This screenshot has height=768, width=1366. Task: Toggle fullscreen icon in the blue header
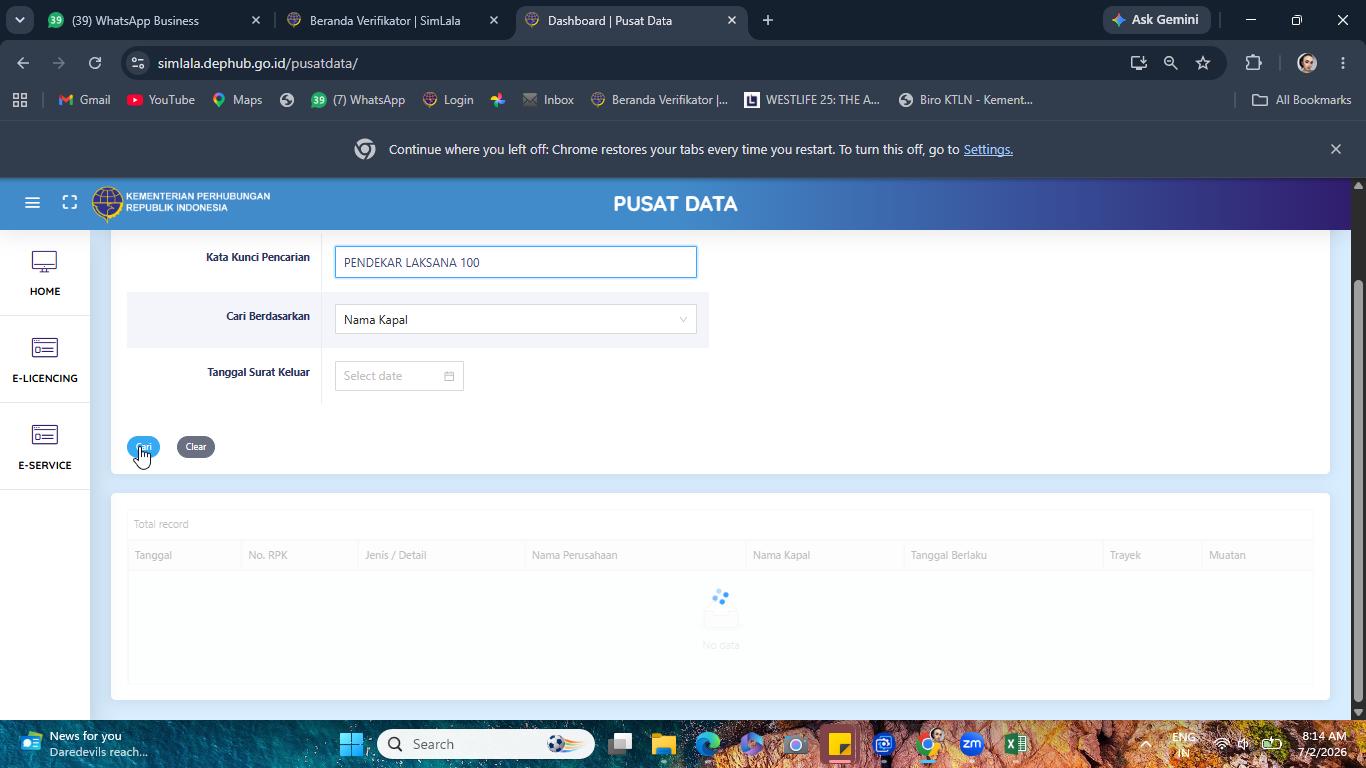pyautogui.click(x=70, y=203)
